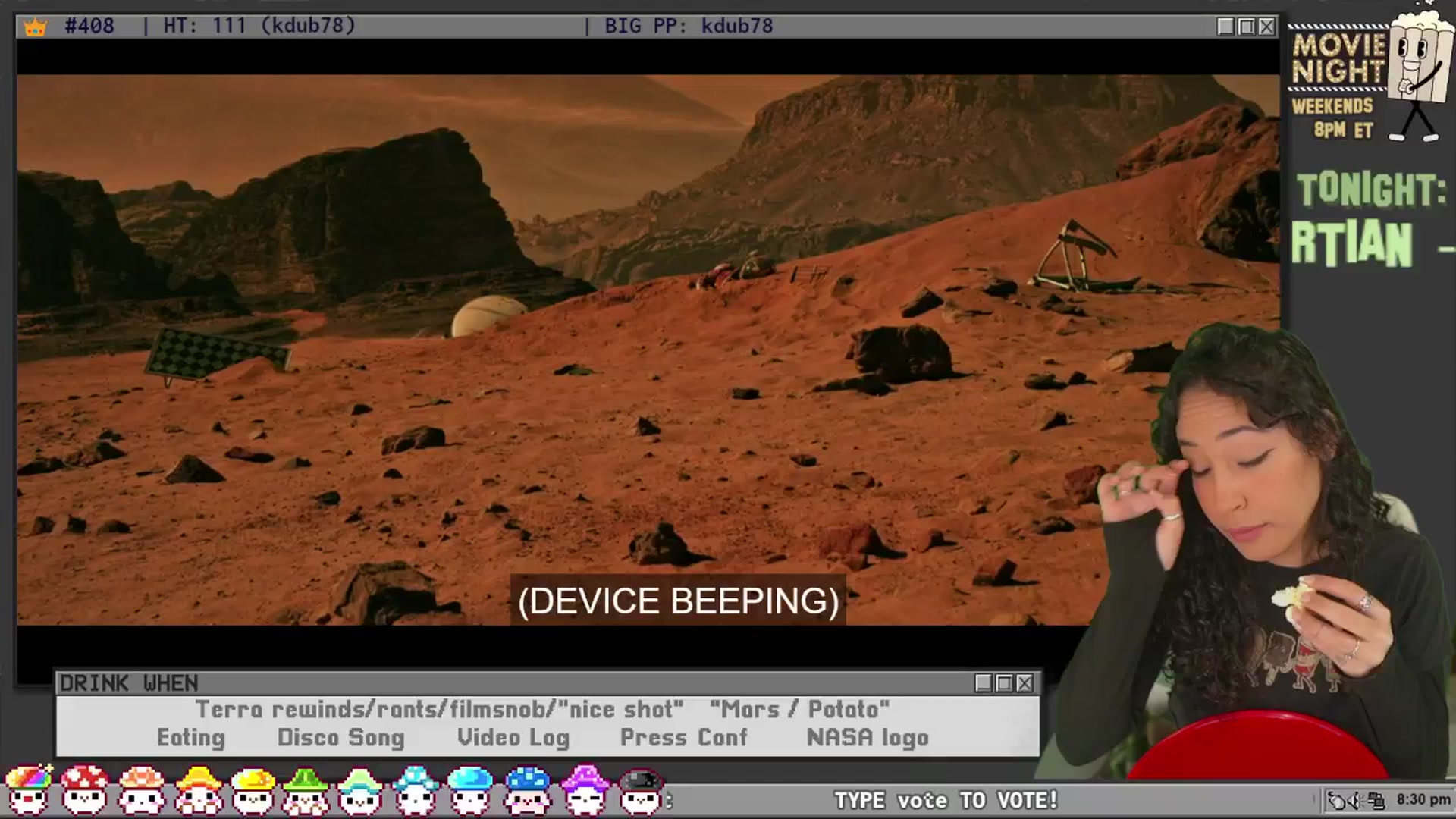Click the 'Disco Song' drink rule
The height and width of the screenshot is (819, 1456).
341,738
